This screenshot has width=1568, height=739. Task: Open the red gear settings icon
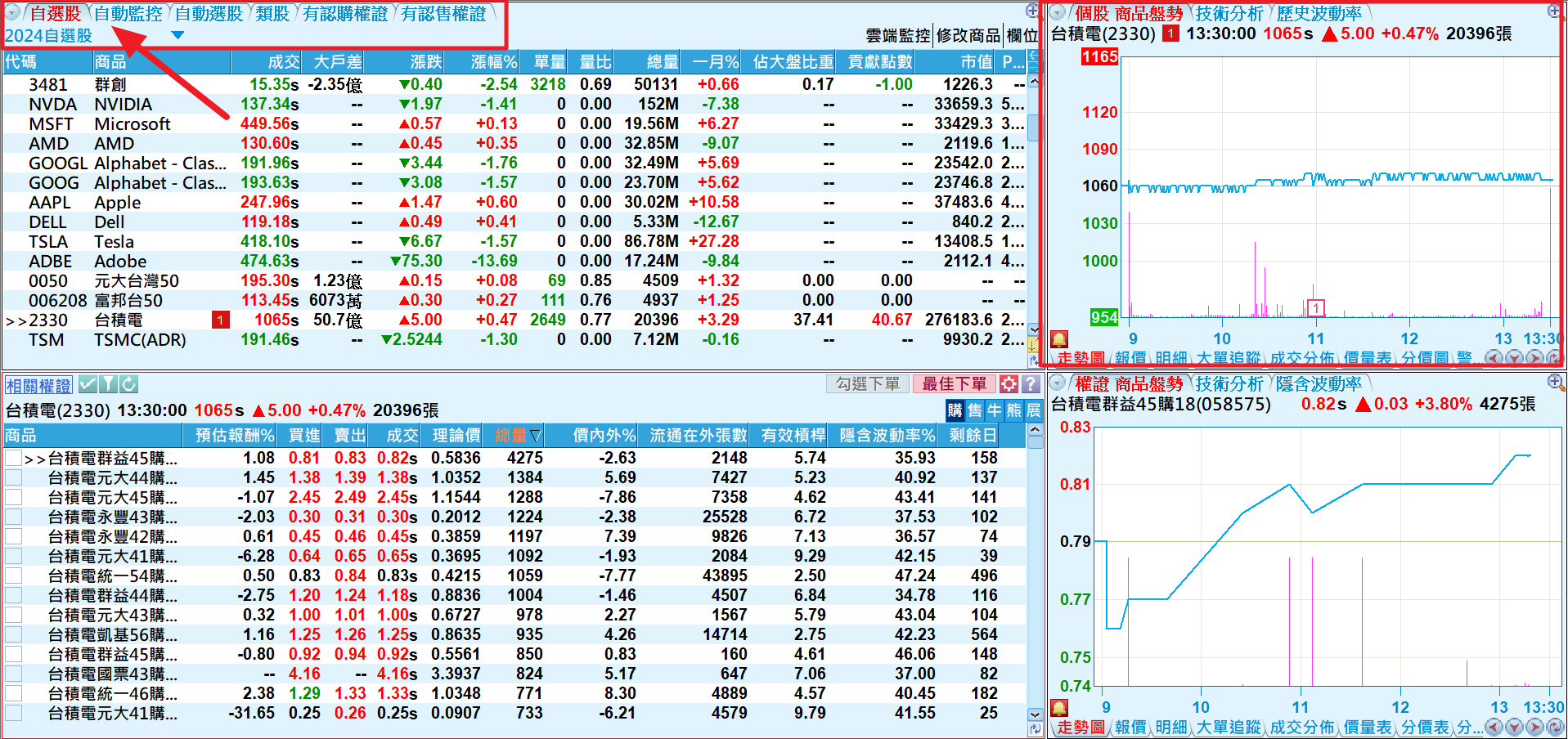point(1009,384)
